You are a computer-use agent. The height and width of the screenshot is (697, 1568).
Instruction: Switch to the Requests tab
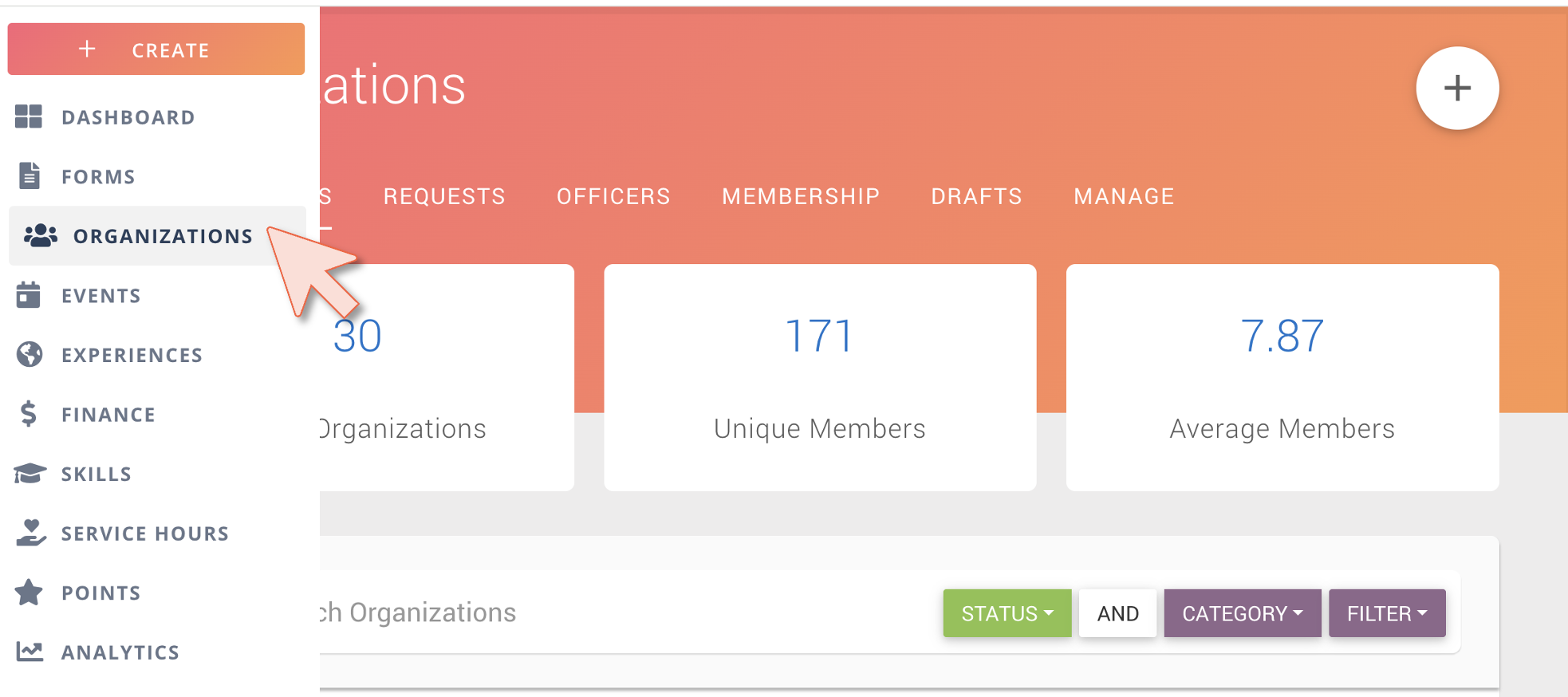coord(444,196)
